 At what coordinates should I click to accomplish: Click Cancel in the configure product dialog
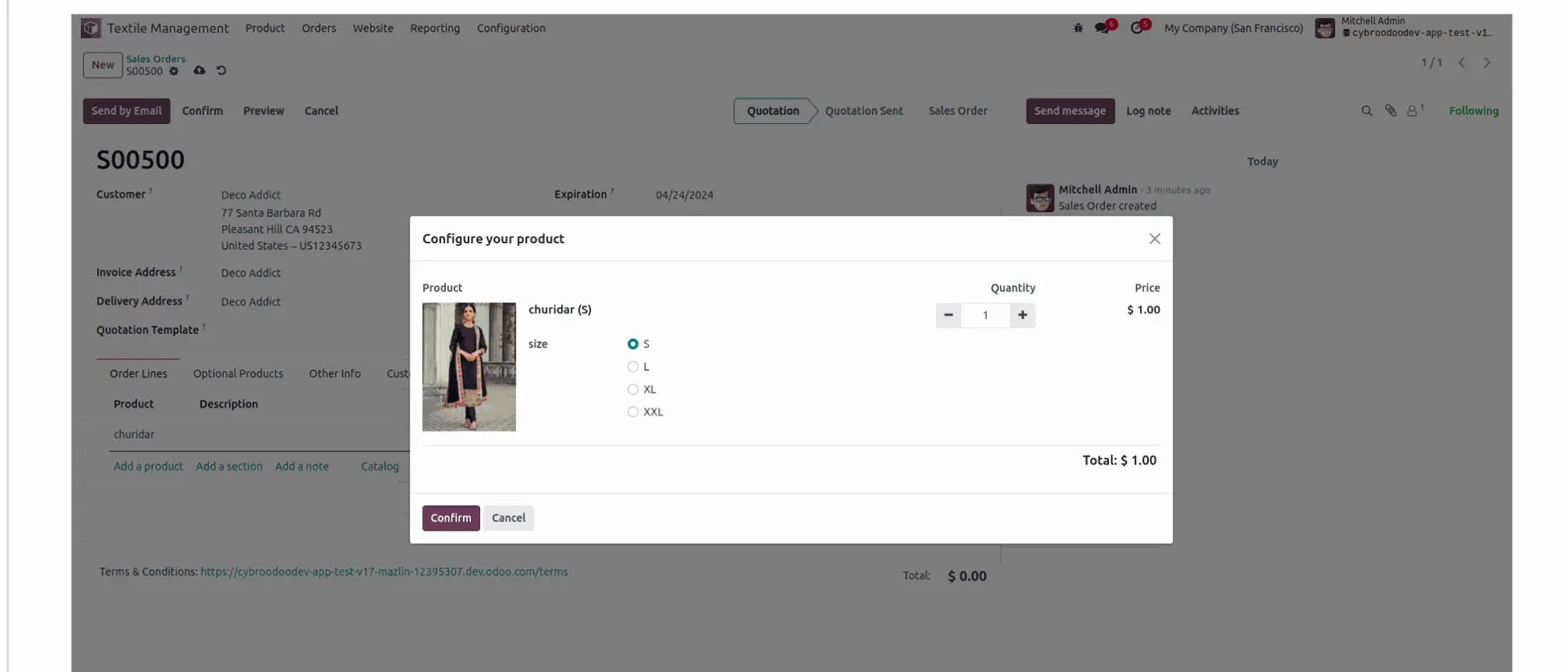point(509,518)
